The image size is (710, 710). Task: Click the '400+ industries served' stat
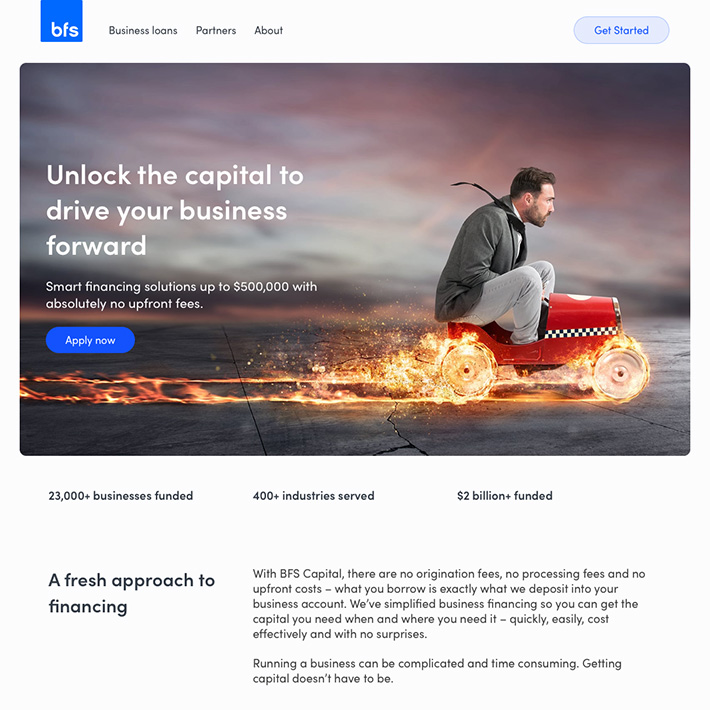[x=314, y=496]
